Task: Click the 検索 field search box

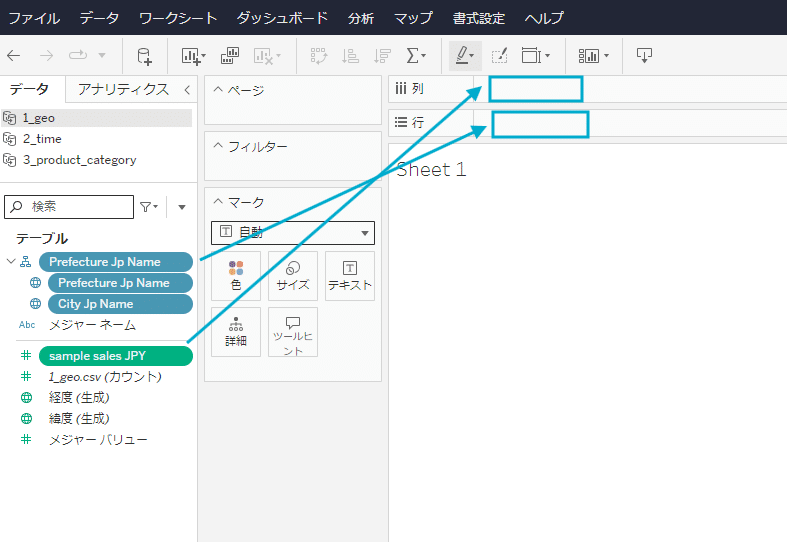Action: coord(69,207)
